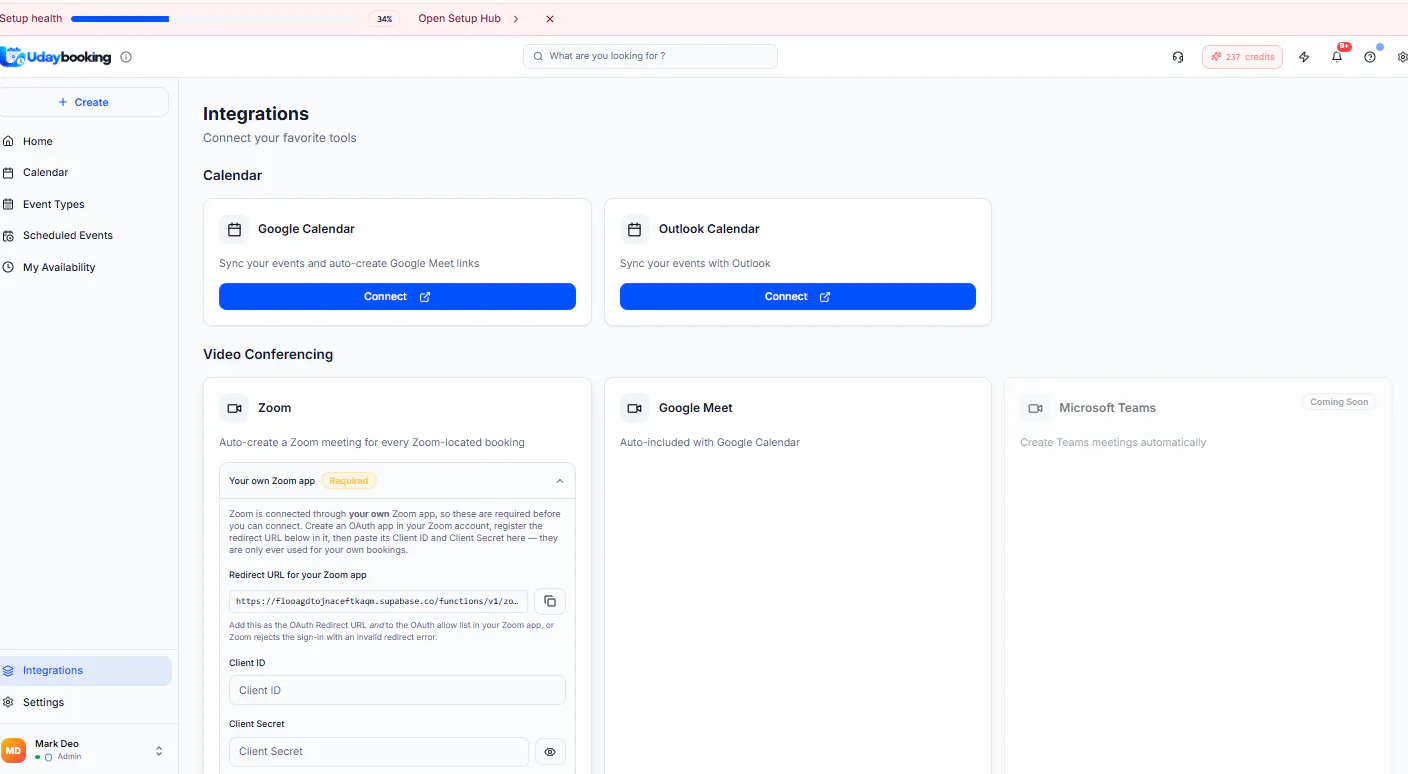
Task: Copy the Zoom redirect URL
Action: [x=550, y=601]
